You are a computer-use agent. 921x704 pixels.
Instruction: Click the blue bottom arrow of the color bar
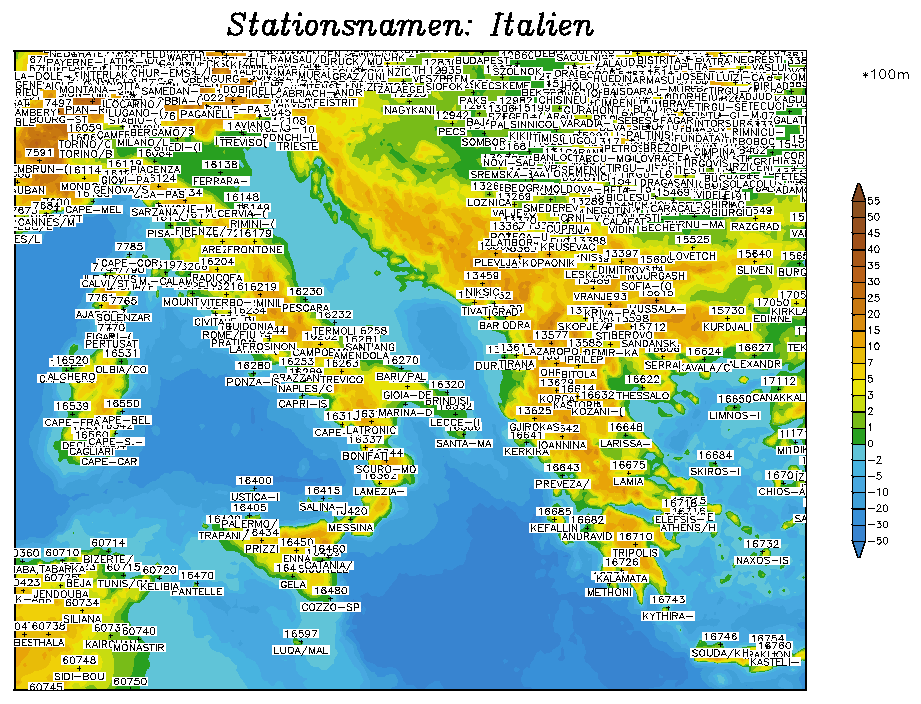(858, 549)
